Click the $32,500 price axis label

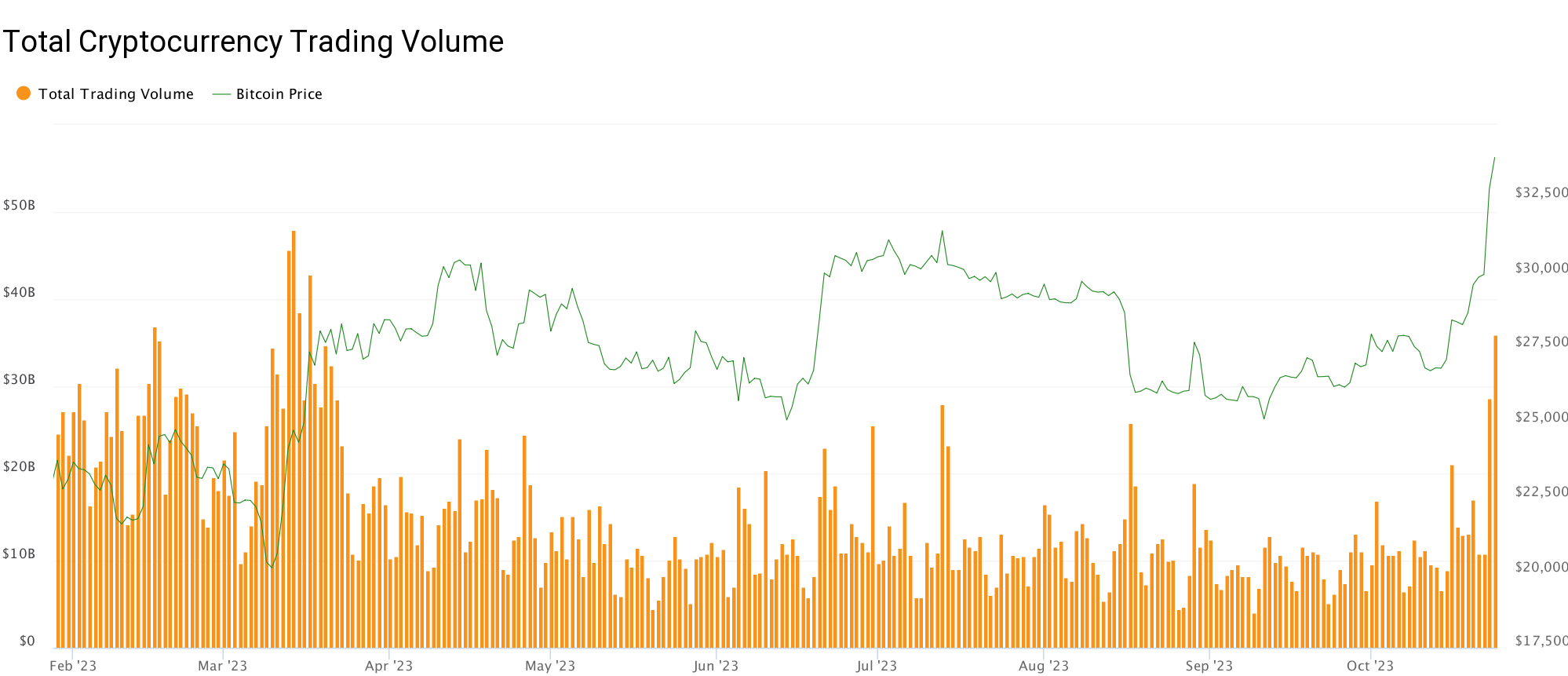coord(1541,192)
